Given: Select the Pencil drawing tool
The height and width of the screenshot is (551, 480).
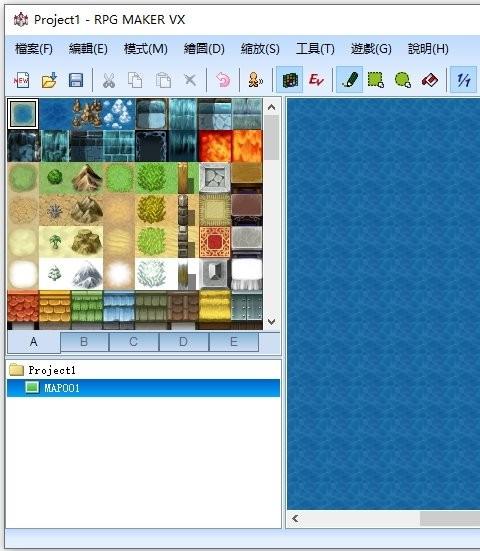Looking at the screenshot, I should tap(349, 80).
